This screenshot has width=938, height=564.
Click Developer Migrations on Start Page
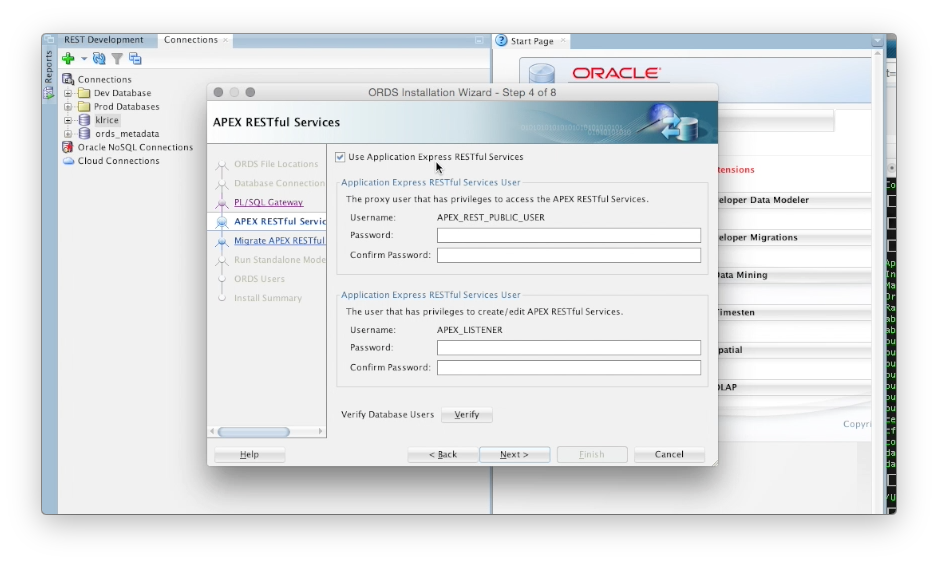pyautogui.click(x=757, y=237)
